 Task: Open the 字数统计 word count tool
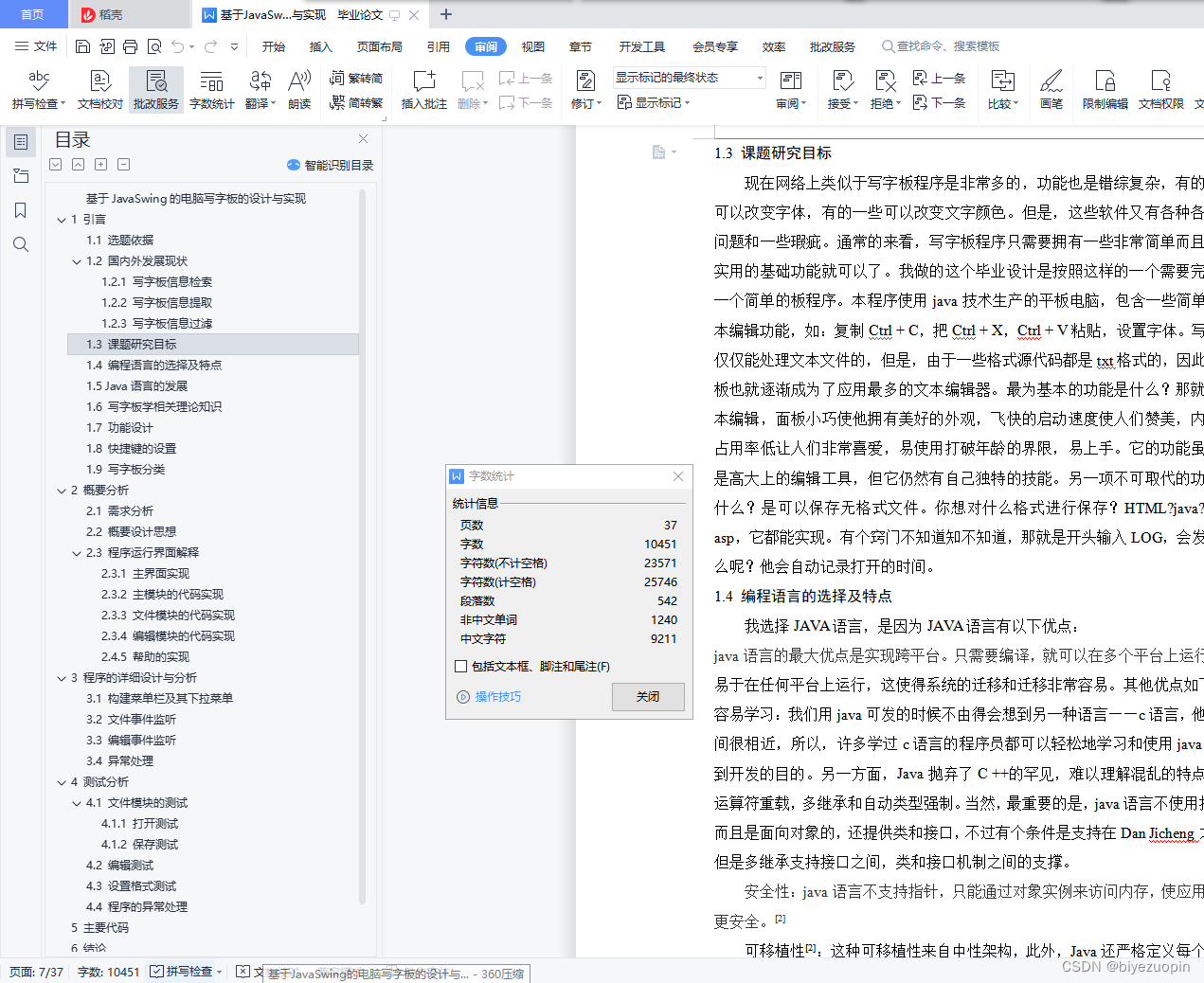click(x=211, y=90)
